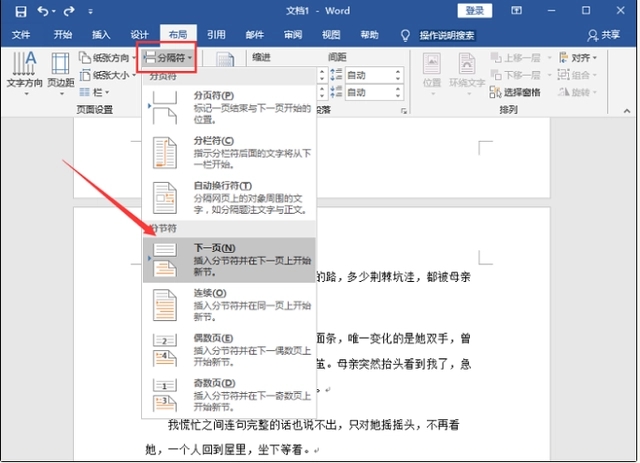
Task: Click the 操作说明搜索 lightbulb icon
Action: (405, 35)
